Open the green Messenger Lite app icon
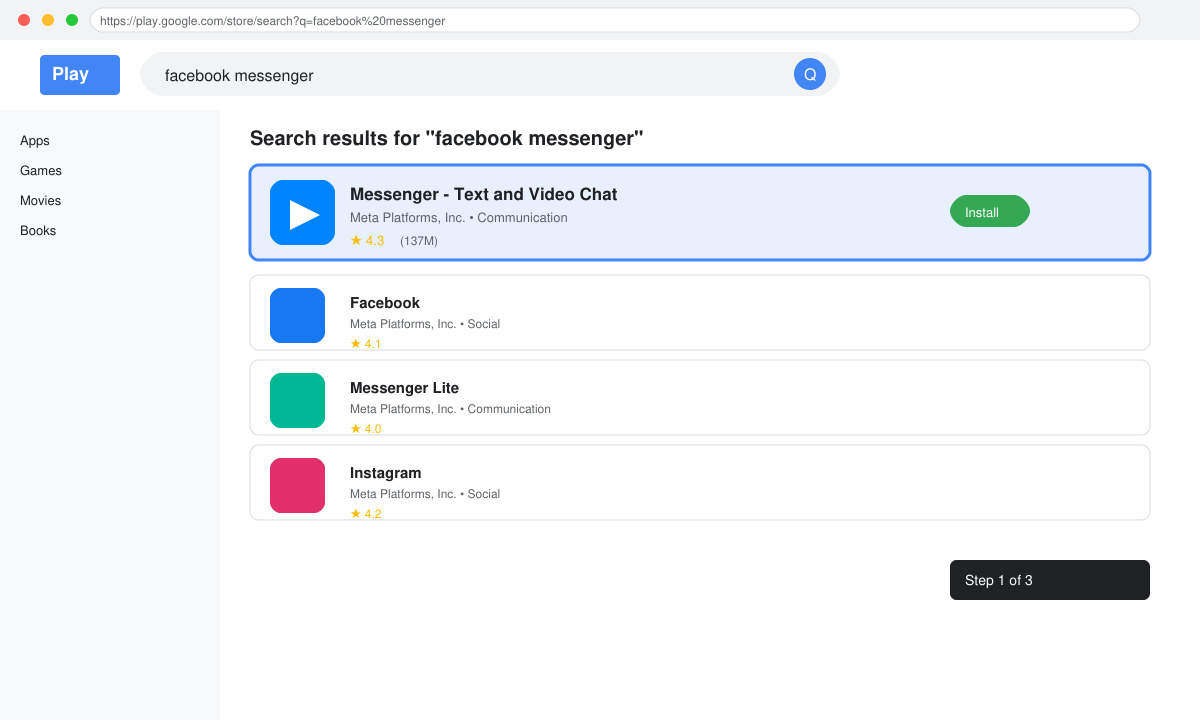 (297, 400)
